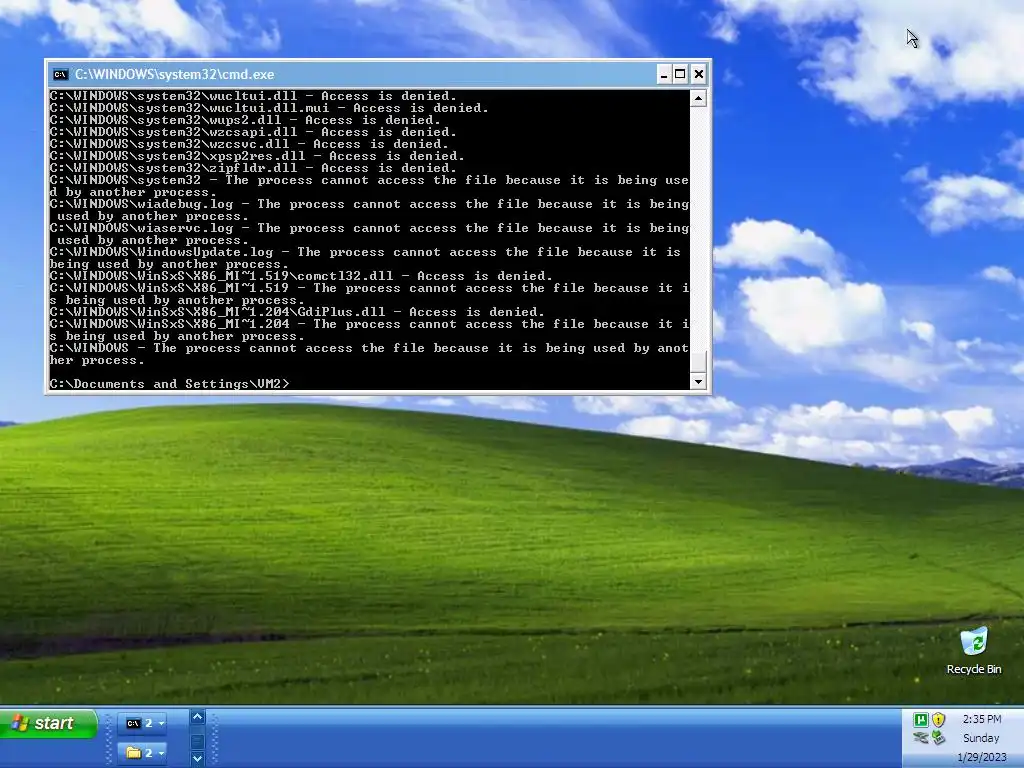Screen dimensions: 1024x768
Task: Click the cmd.exe title bar system icon
Action: (60, 74)
